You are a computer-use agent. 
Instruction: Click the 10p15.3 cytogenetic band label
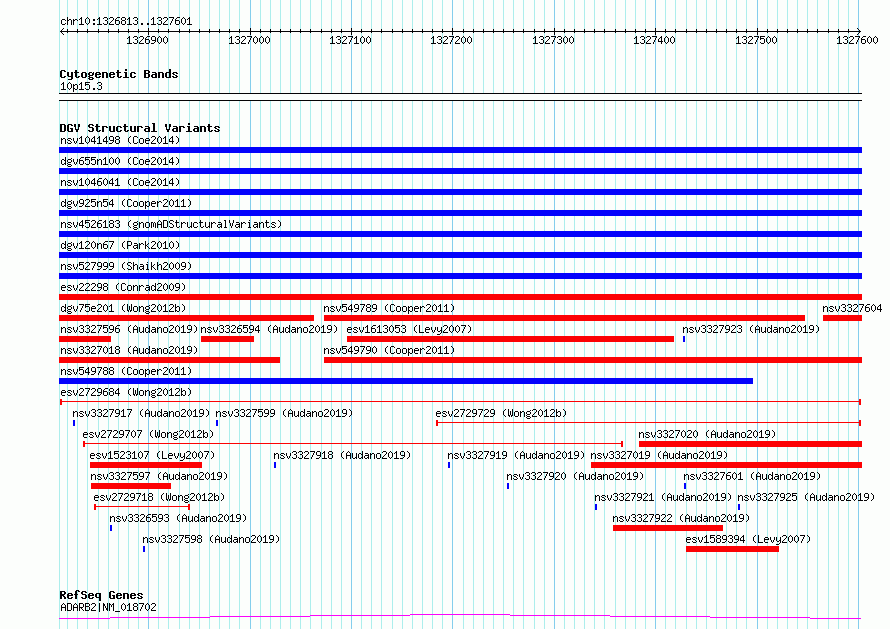(x=81, y=86)
